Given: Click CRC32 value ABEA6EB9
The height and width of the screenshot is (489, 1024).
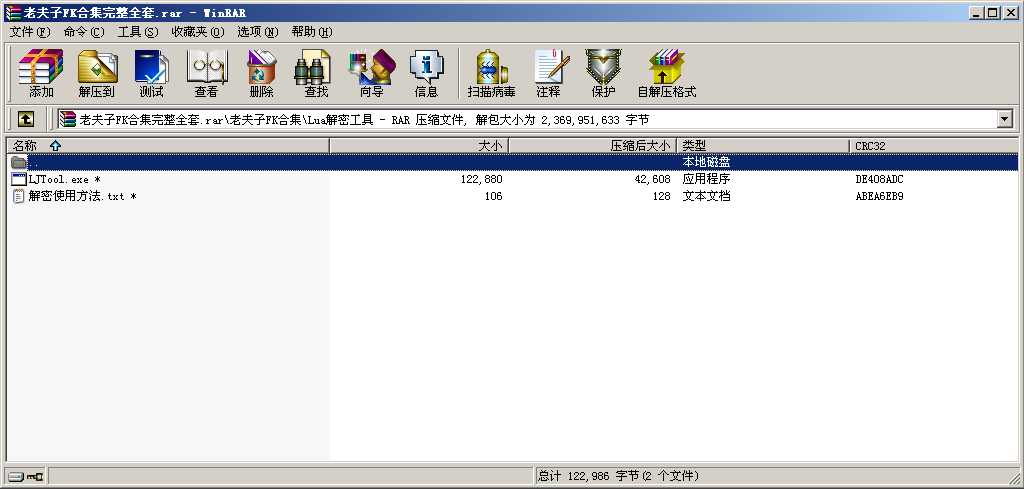Looking at the screenshot, I should (x=880, y=196).
